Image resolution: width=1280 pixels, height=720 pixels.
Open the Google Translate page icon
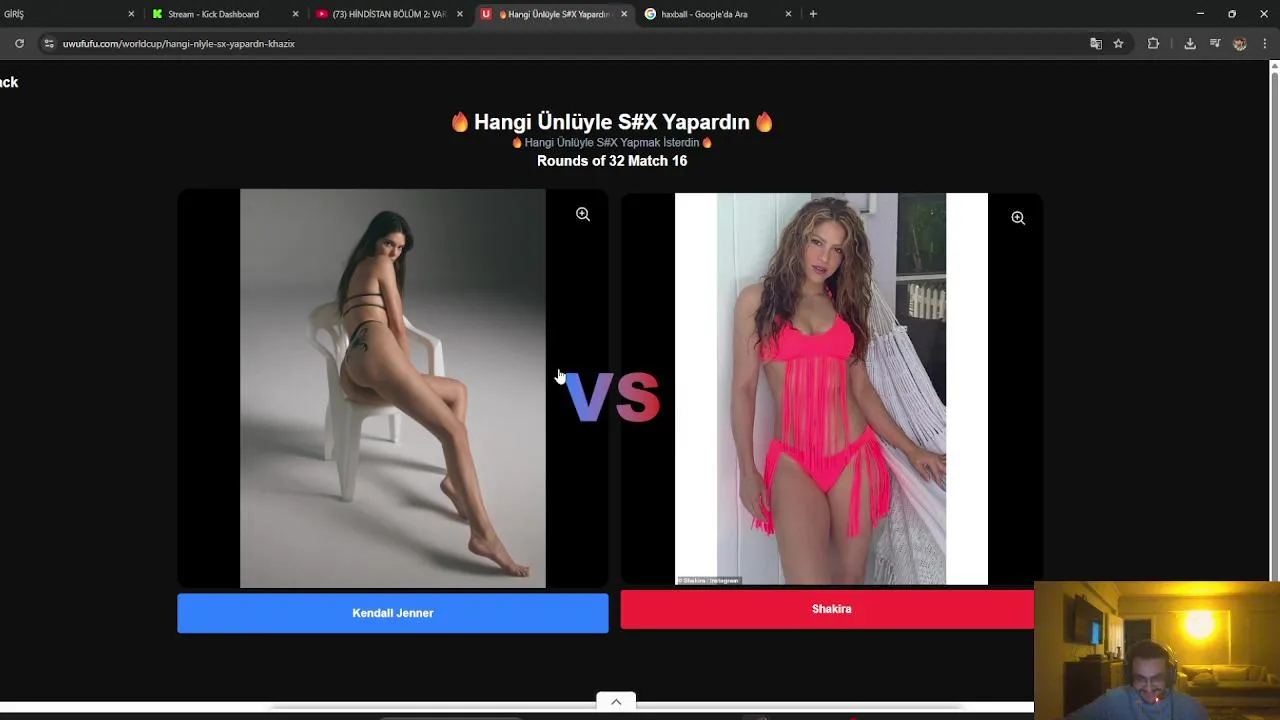point(1096,44)
